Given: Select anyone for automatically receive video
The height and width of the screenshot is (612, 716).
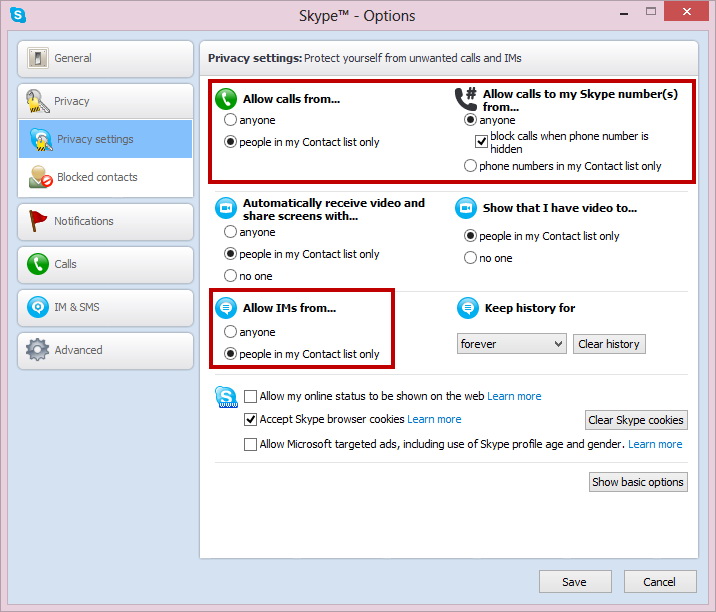Looking at the screenshot, I should 230,232.
